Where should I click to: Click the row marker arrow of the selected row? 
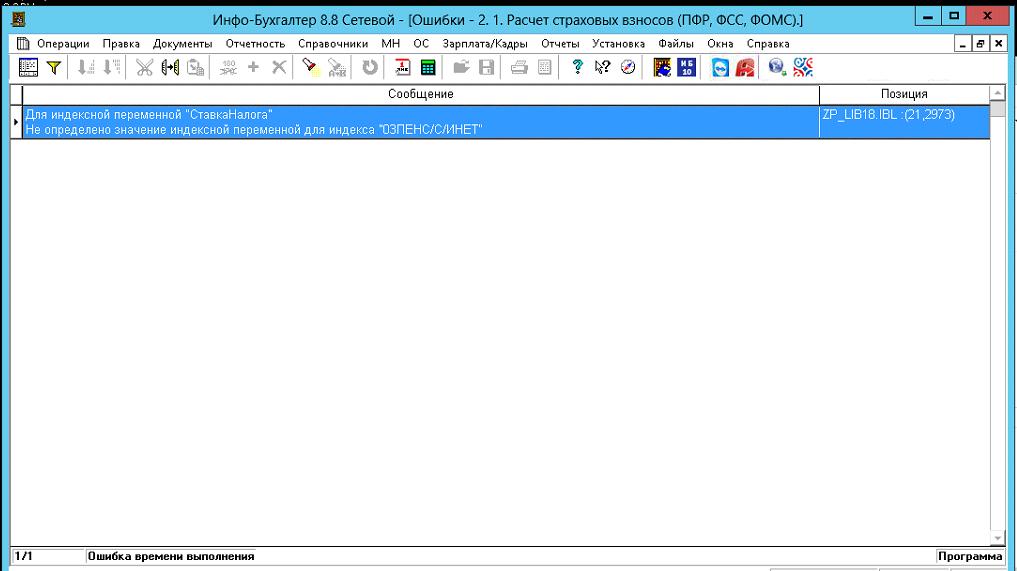click(x=16, y=122)
